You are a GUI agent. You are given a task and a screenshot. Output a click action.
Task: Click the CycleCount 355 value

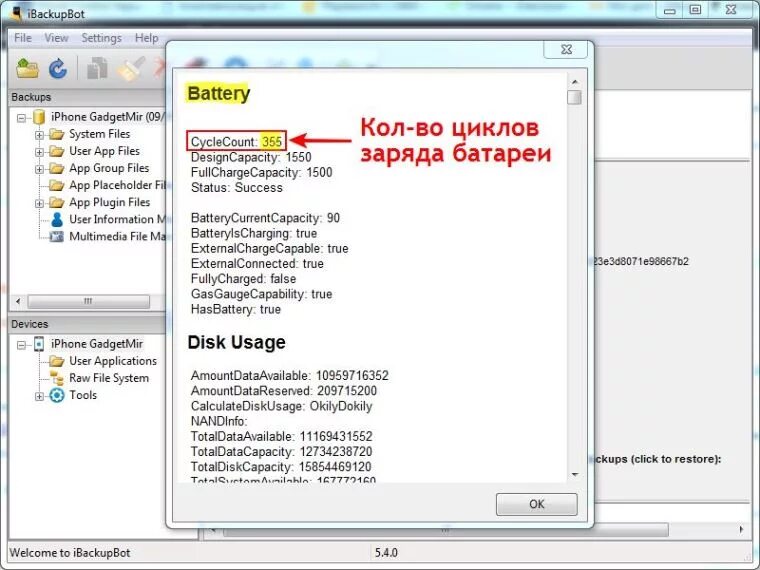coord(271,142)
